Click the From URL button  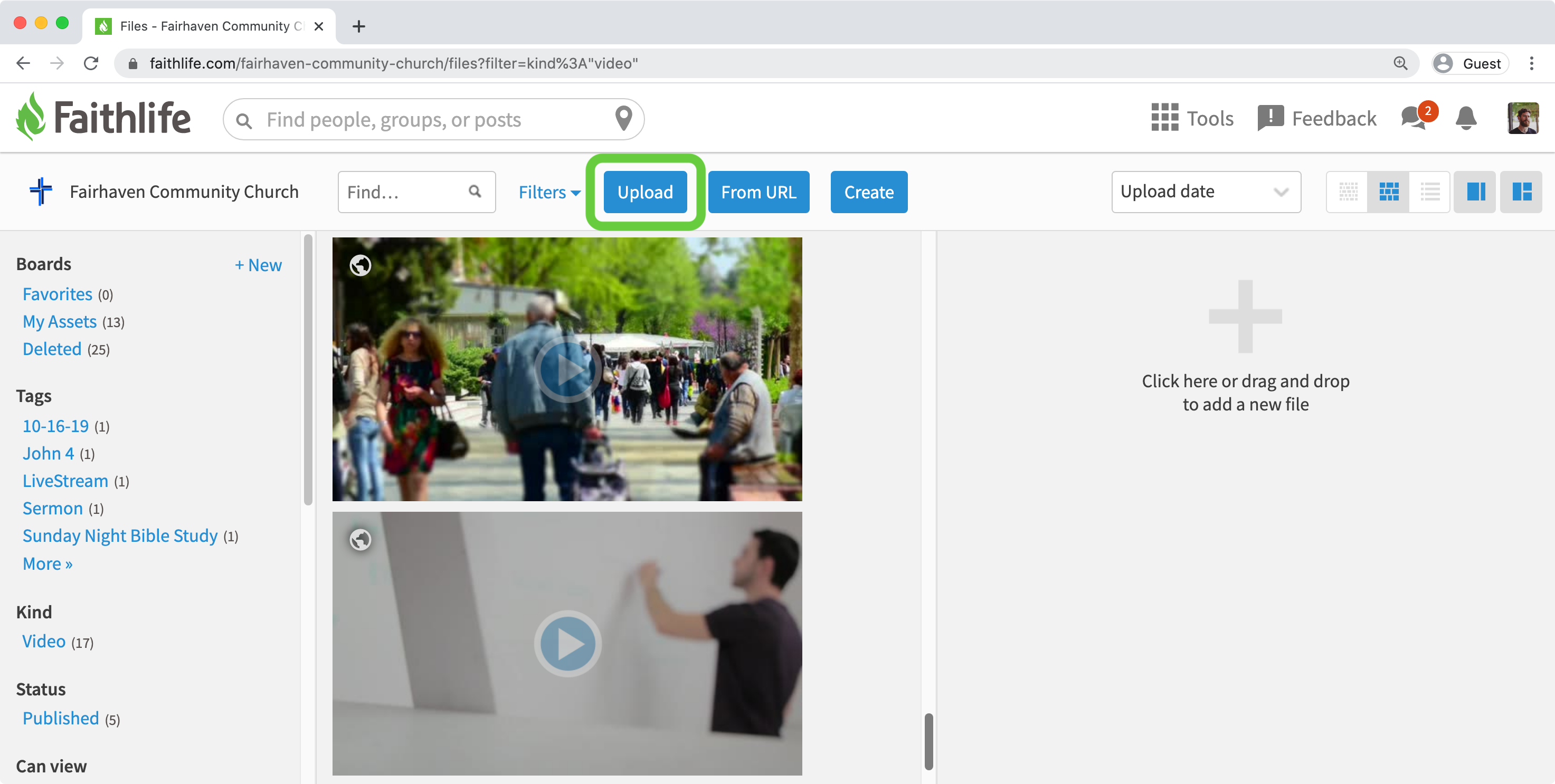point(758,192)
